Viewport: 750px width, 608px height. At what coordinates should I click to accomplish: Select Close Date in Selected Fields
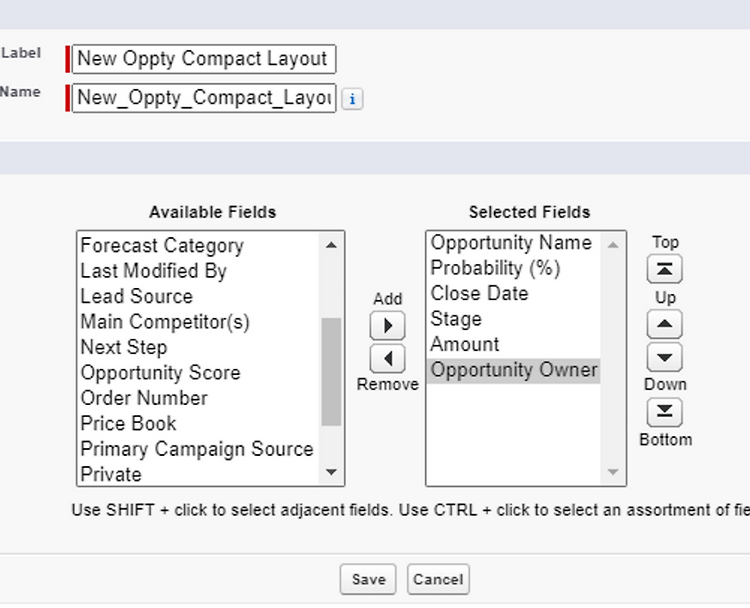point(479,294)
